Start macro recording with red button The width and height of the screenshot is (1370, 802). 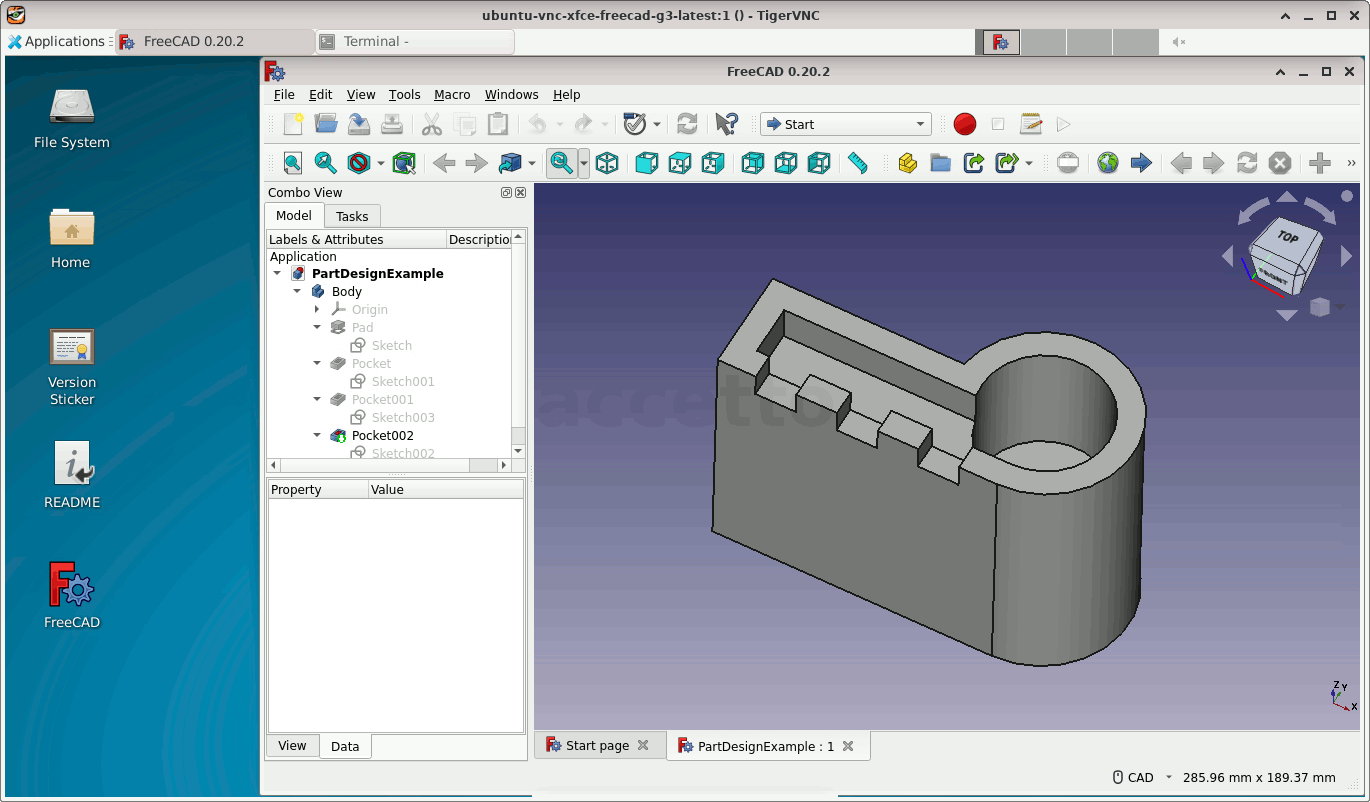pos(965,124)
